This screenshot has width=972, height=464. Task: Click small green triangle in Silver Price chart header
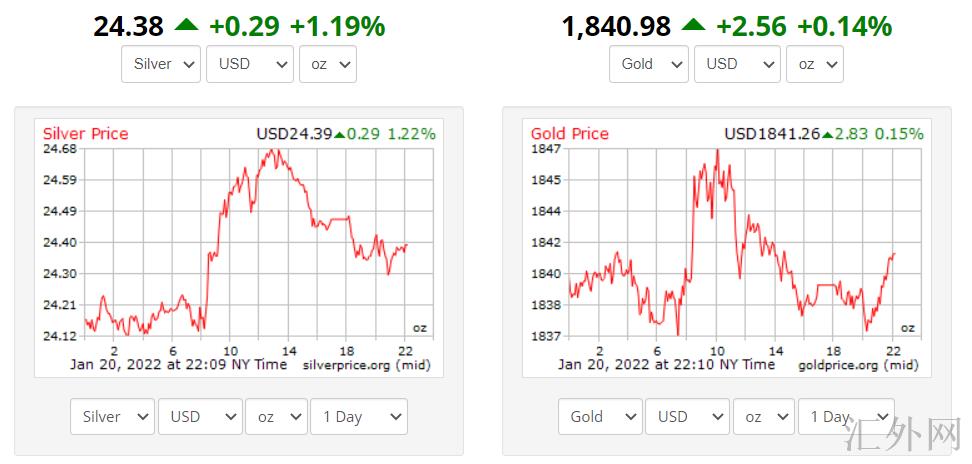[340, 134]
